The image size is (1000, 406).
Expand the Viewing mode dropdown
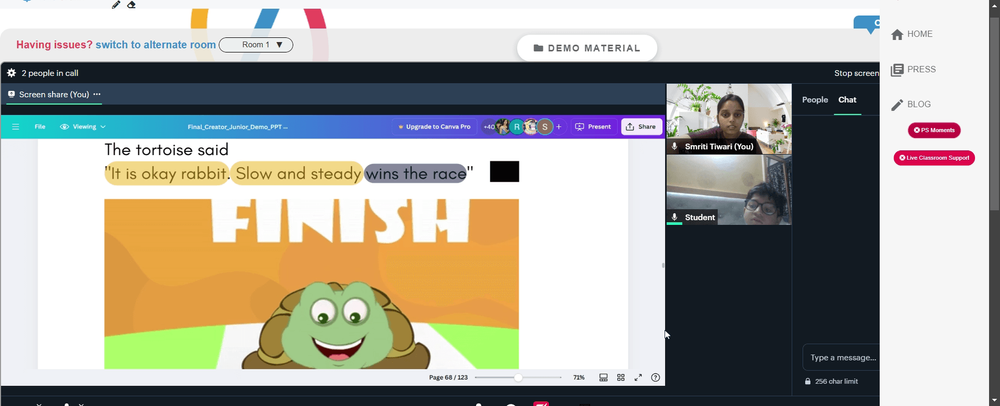(83, 127)
